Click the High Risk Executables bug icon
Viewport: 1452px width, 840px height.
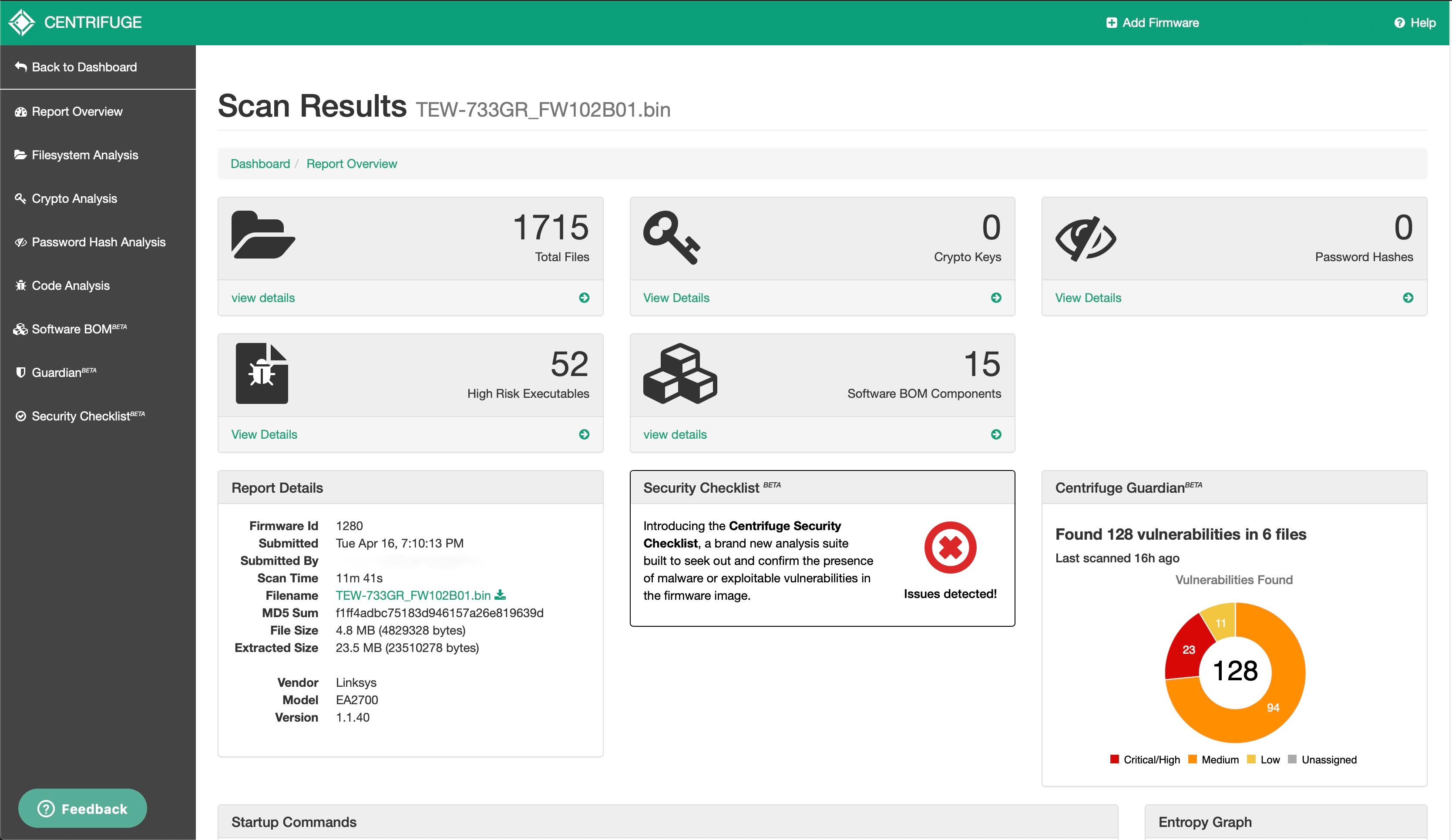262,373
